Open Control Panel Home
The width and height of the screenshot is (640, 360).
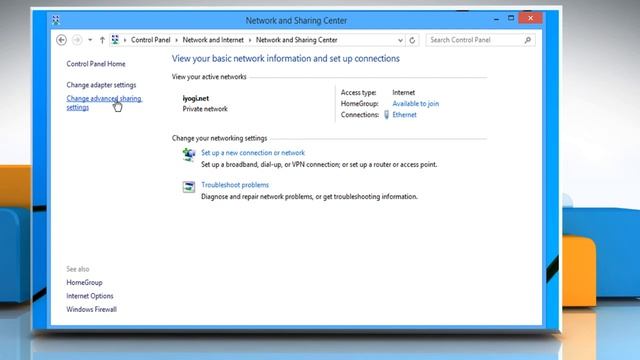96,64
